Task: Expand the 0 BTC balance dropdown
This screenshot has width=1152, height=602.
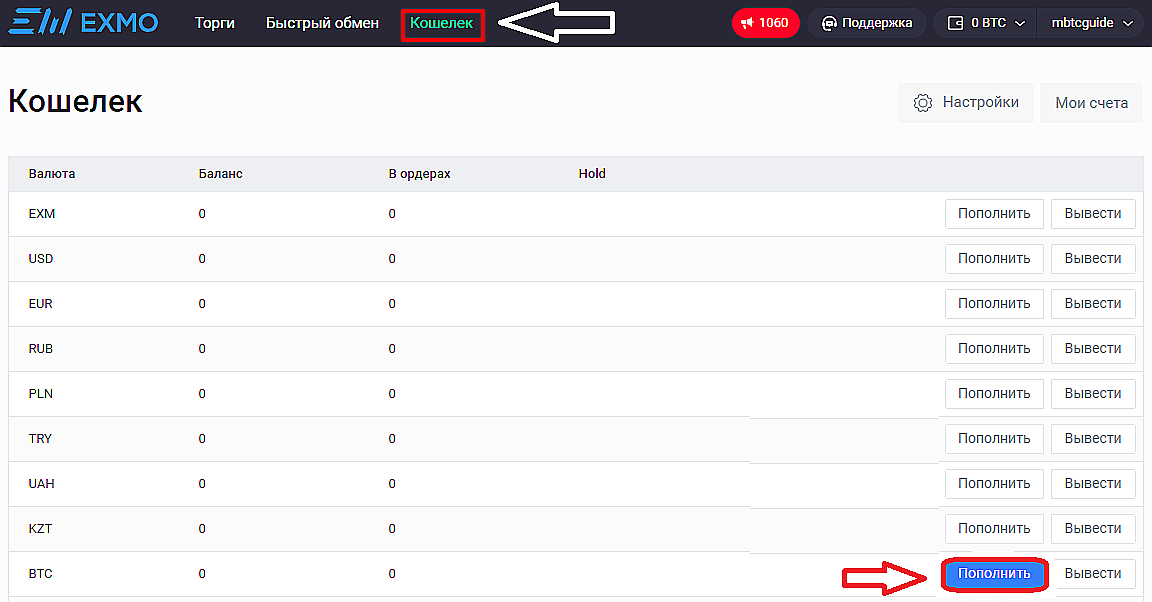Action: tap(985, 23)
